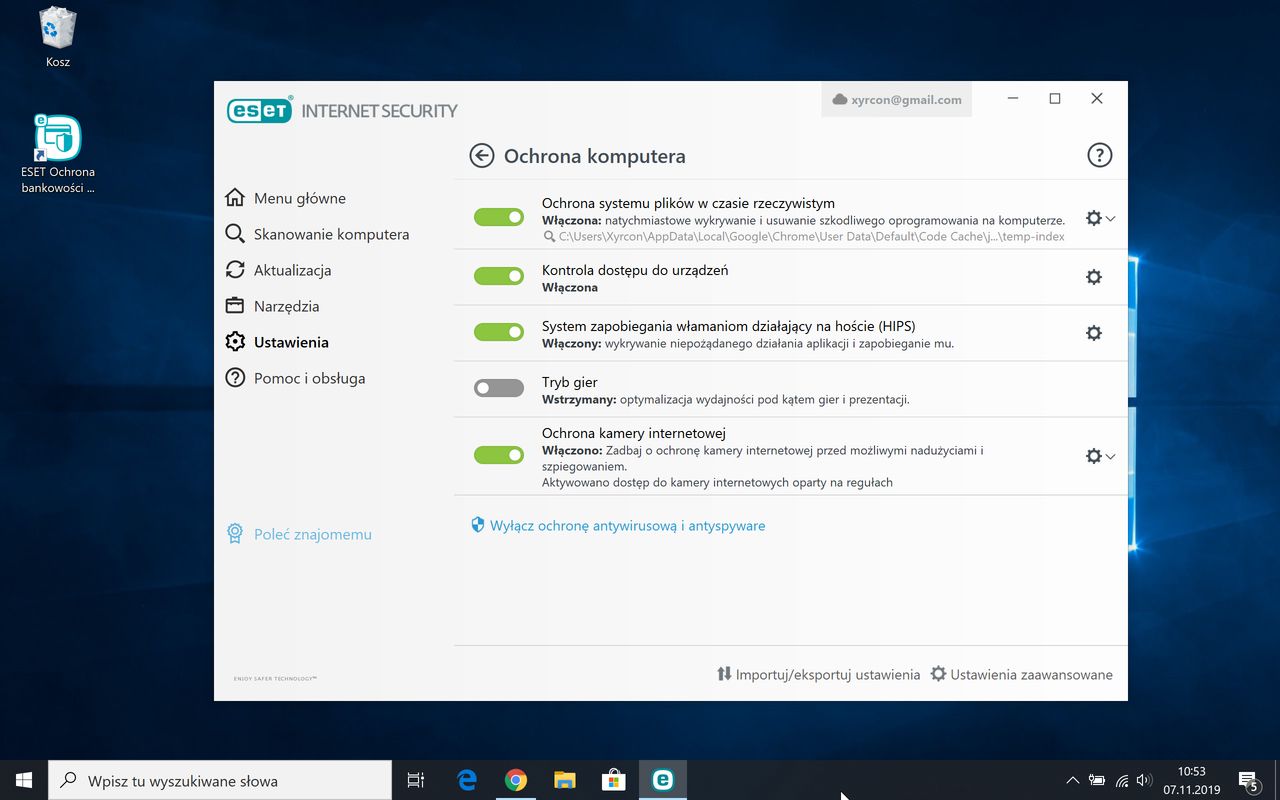Launch Google Chrome from taskbar
This screenshot has width=1280, height=800.
pyautogui.click(x=515, y=780)
